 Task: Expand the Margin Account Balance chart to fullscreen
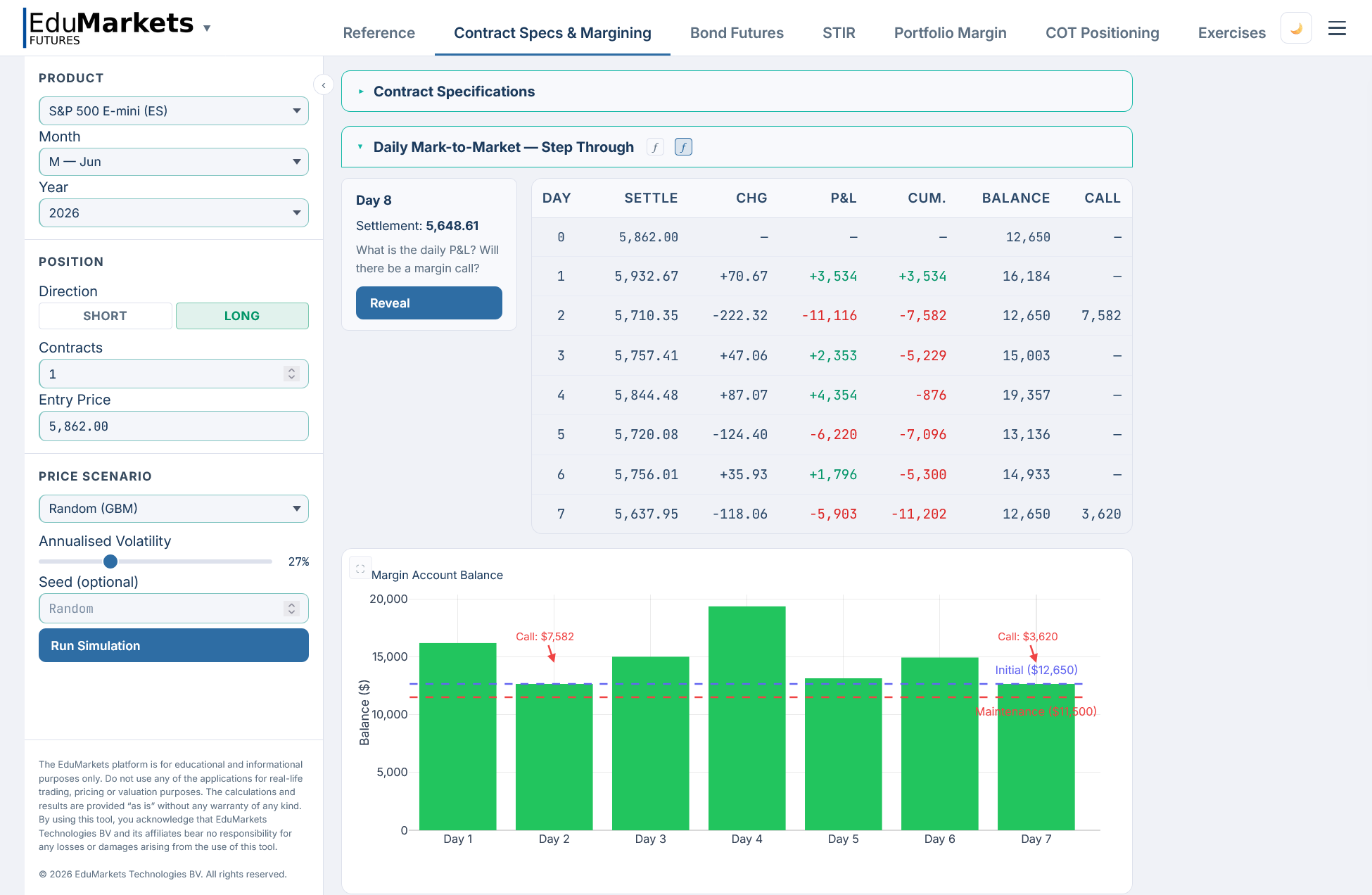pyautogui.click(x=360, y=567)
